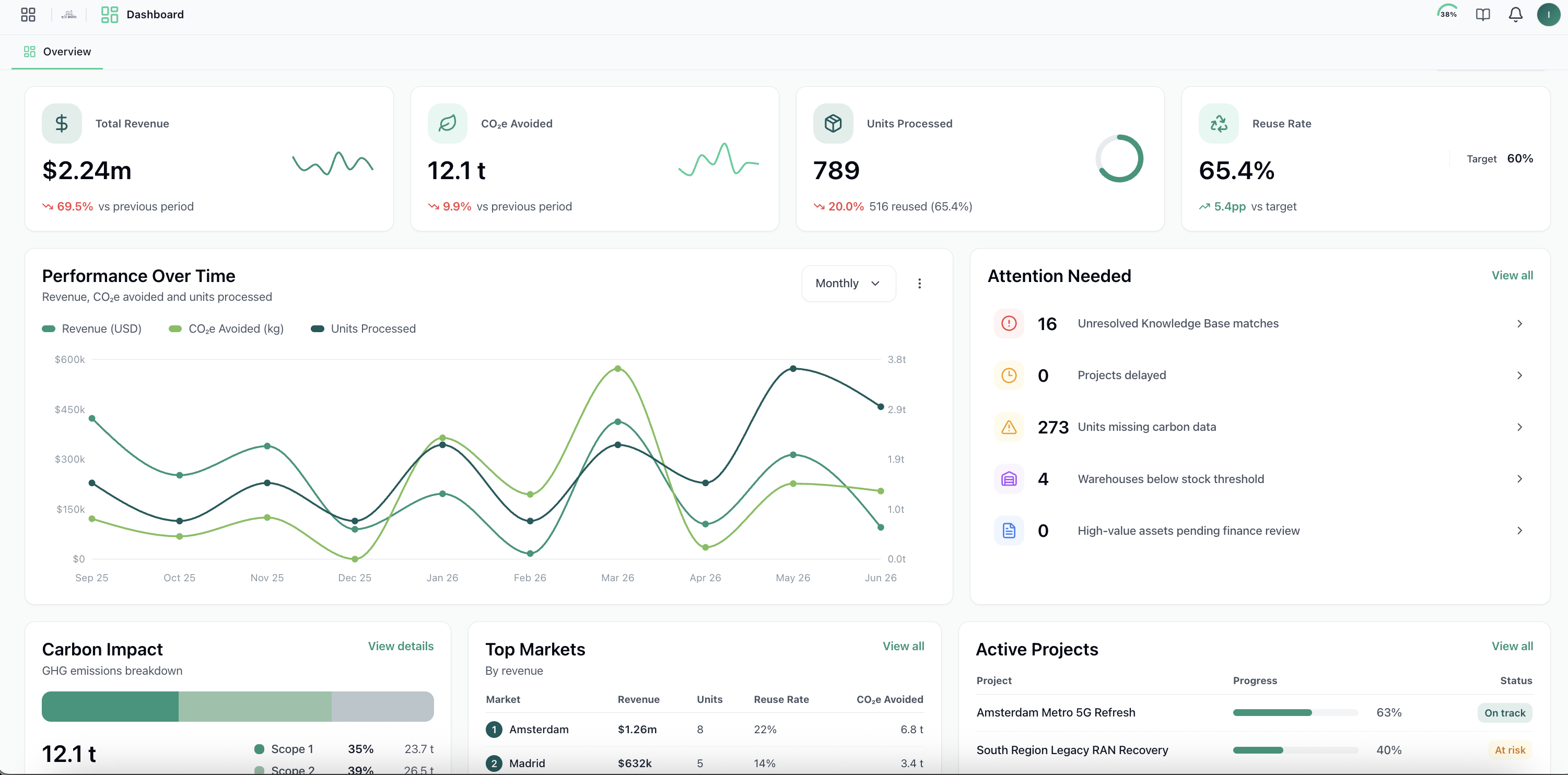Click Dashboard title in header
The height and width of the screenshot is (775, 1568).
(155, 15)
